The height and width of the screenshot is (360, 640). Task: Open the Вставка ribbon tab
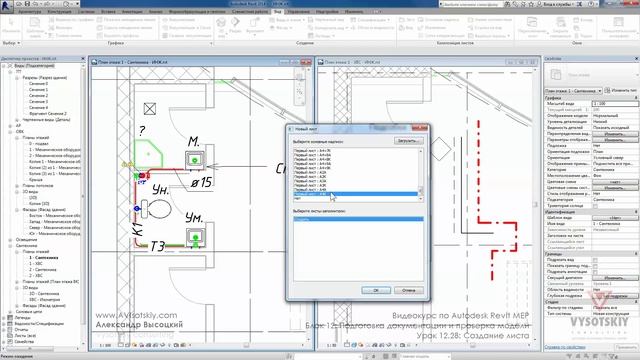108,12
